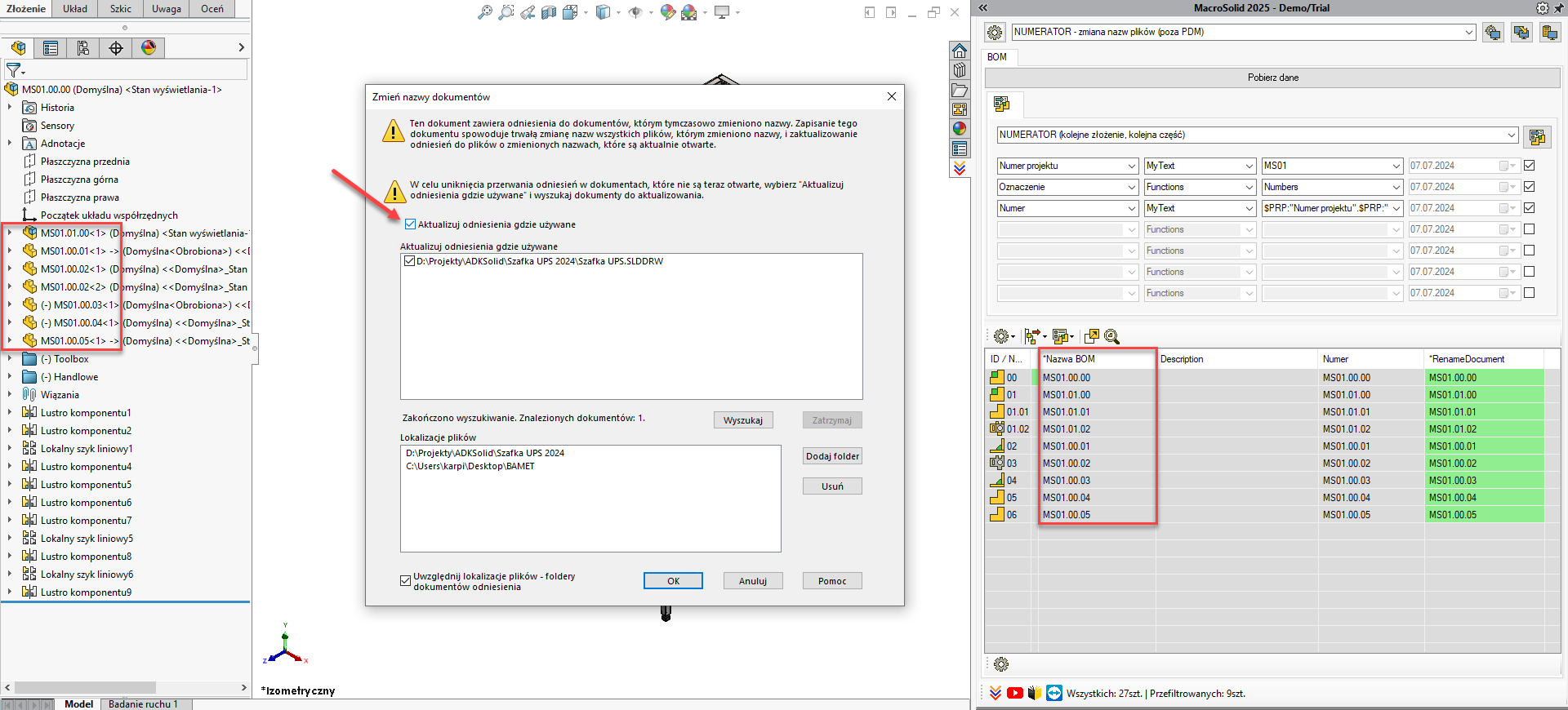Open Design Library icon in task pane

pos(960,70)
